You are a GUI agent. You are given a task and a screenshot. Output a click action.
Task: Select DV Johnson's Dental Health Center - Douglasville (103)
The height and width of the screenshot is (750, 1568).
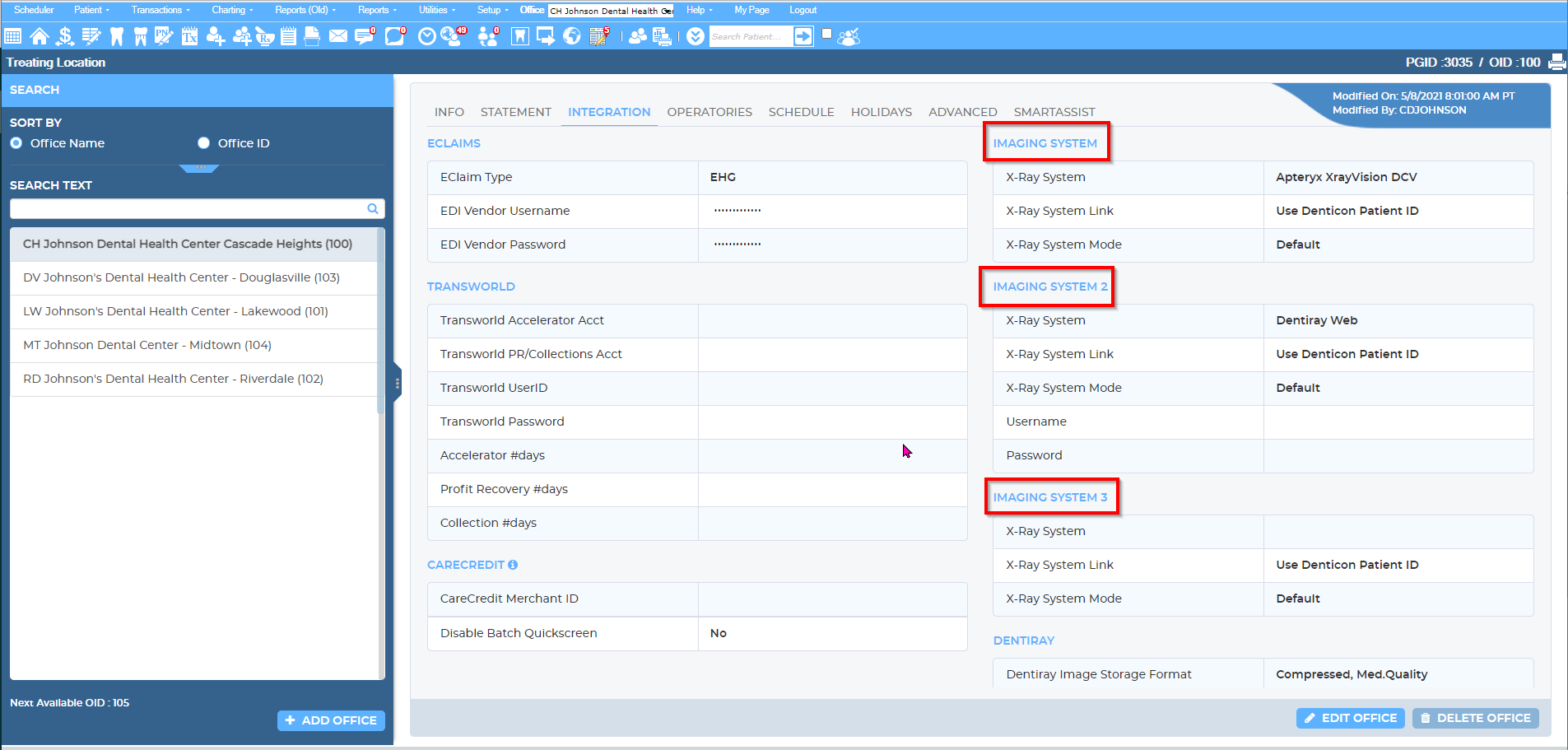click(194, 278)
